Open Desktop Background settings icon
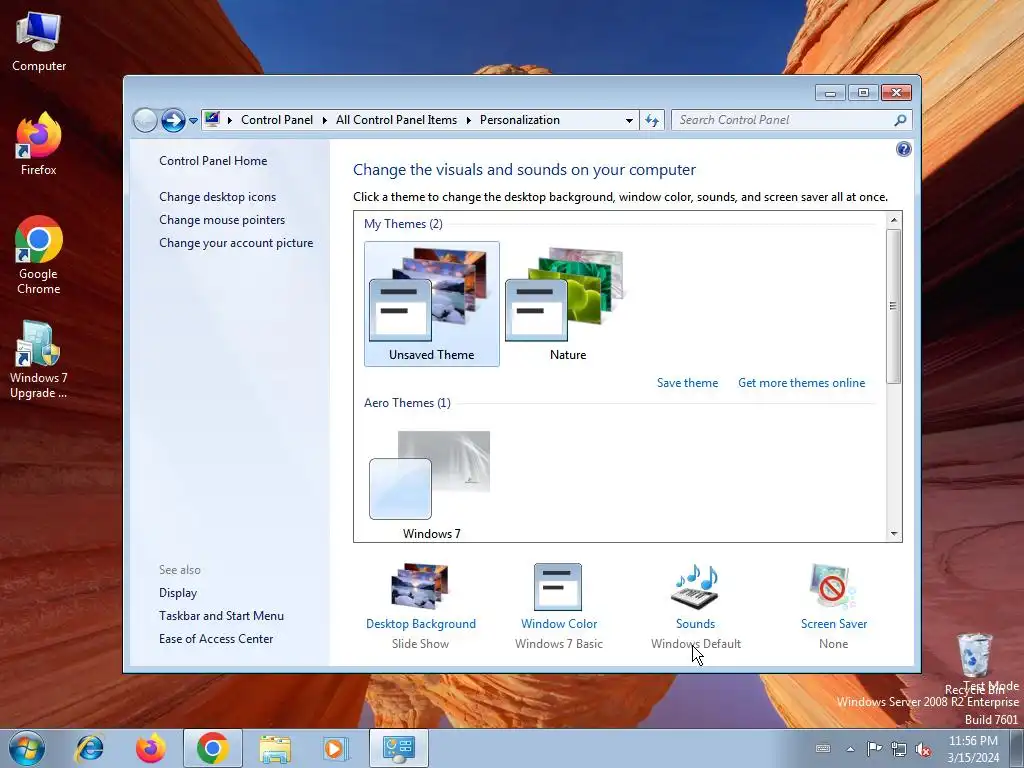 point(421,586)
